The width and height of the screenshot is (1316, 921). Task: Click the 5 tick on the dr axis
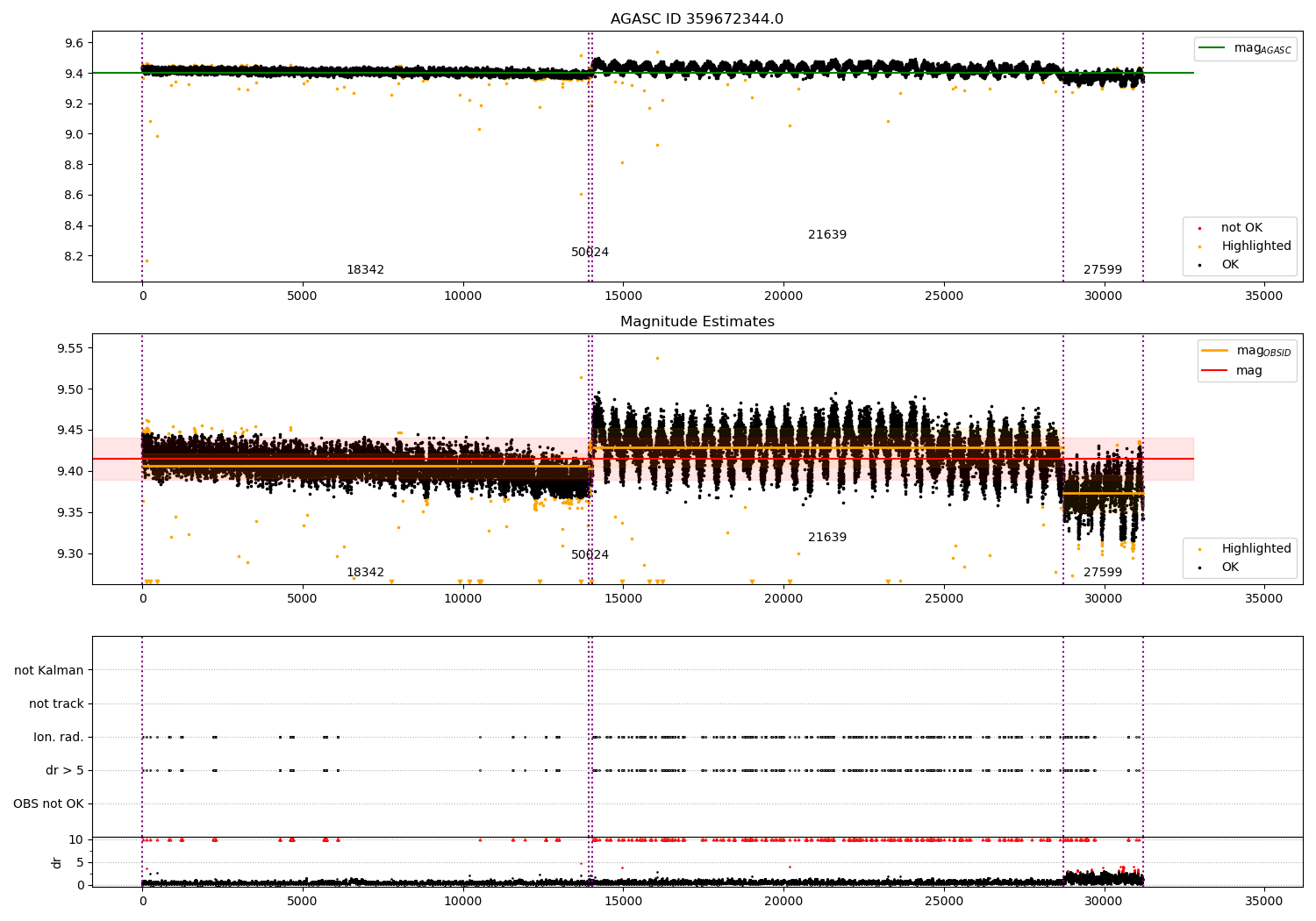[x=80, y=863]
